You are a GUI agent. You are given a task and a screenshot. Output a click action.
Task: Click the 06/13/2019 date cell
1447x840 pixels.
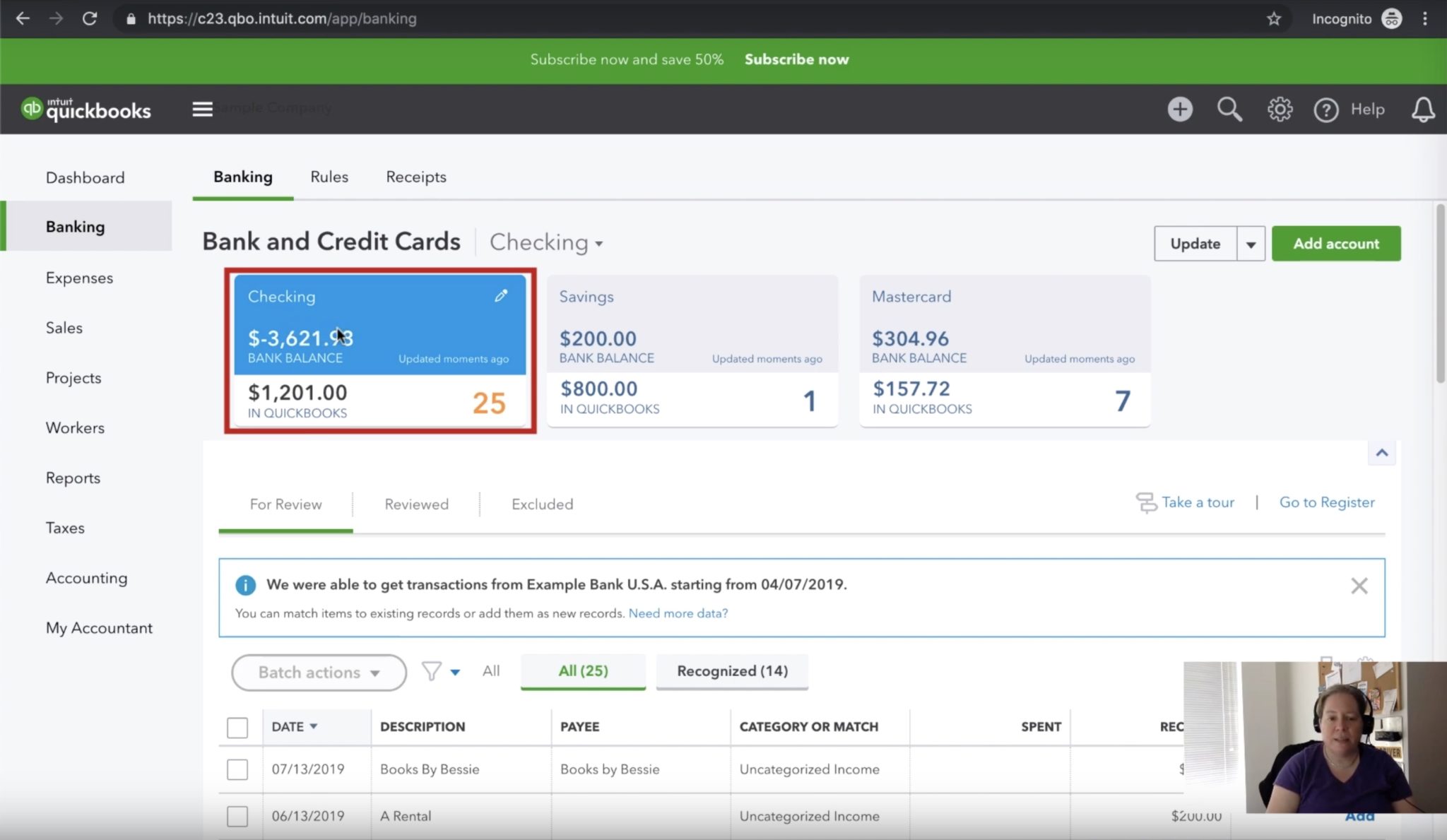pos(308,816)
